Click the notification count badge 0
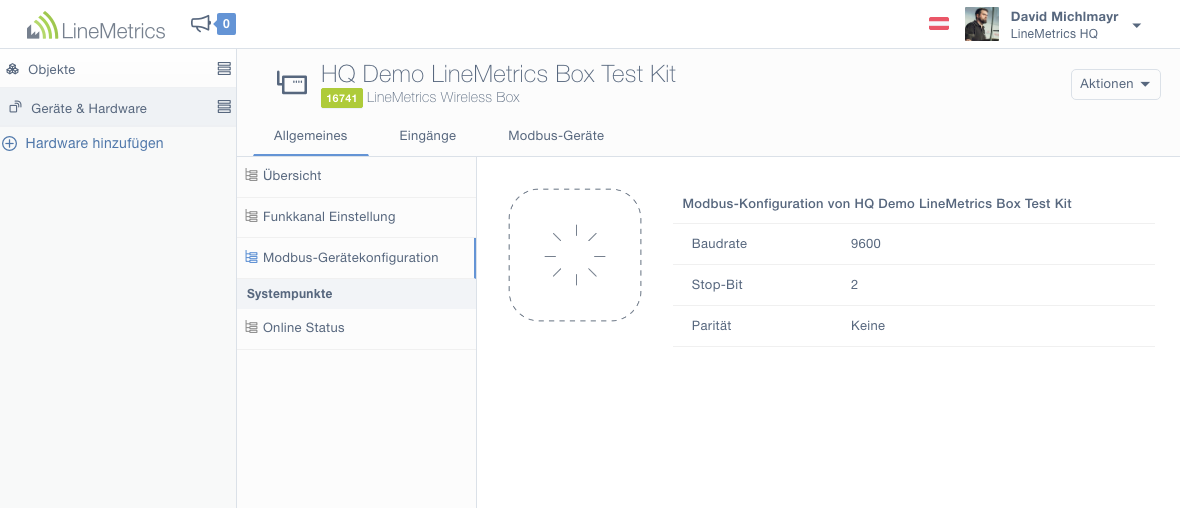Viewport: 1180px width, 508px height. click(226, 24)
